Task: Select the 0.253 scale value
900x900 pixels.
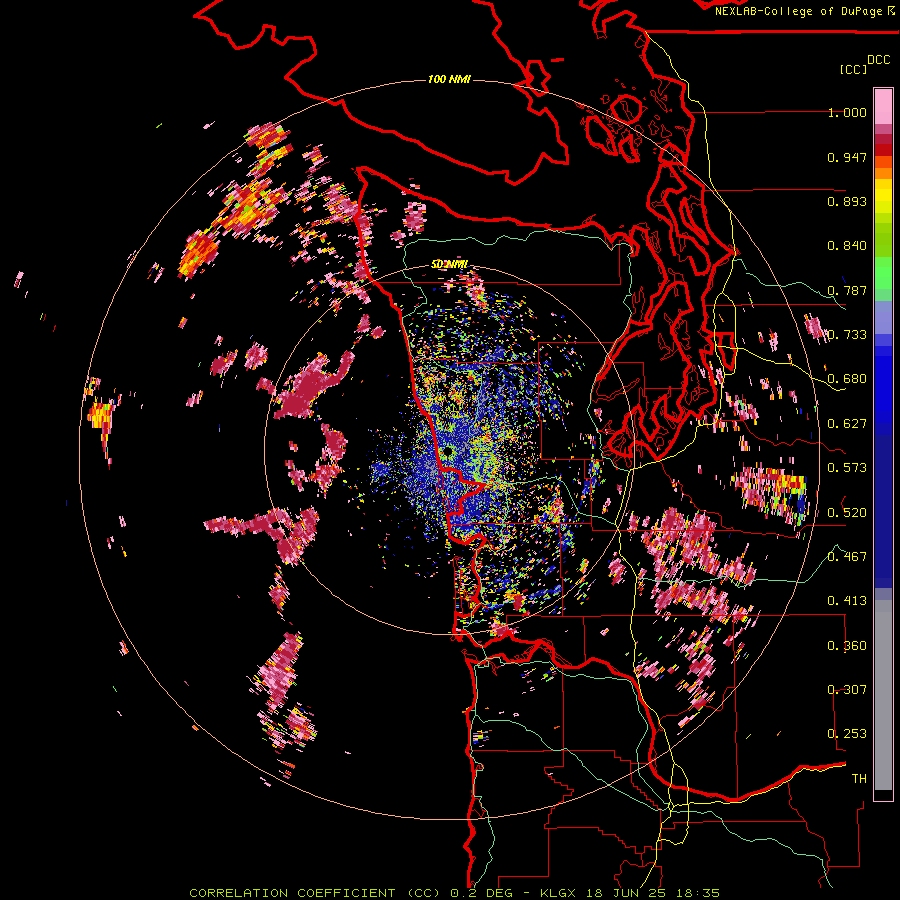Action: pos(847,734)
